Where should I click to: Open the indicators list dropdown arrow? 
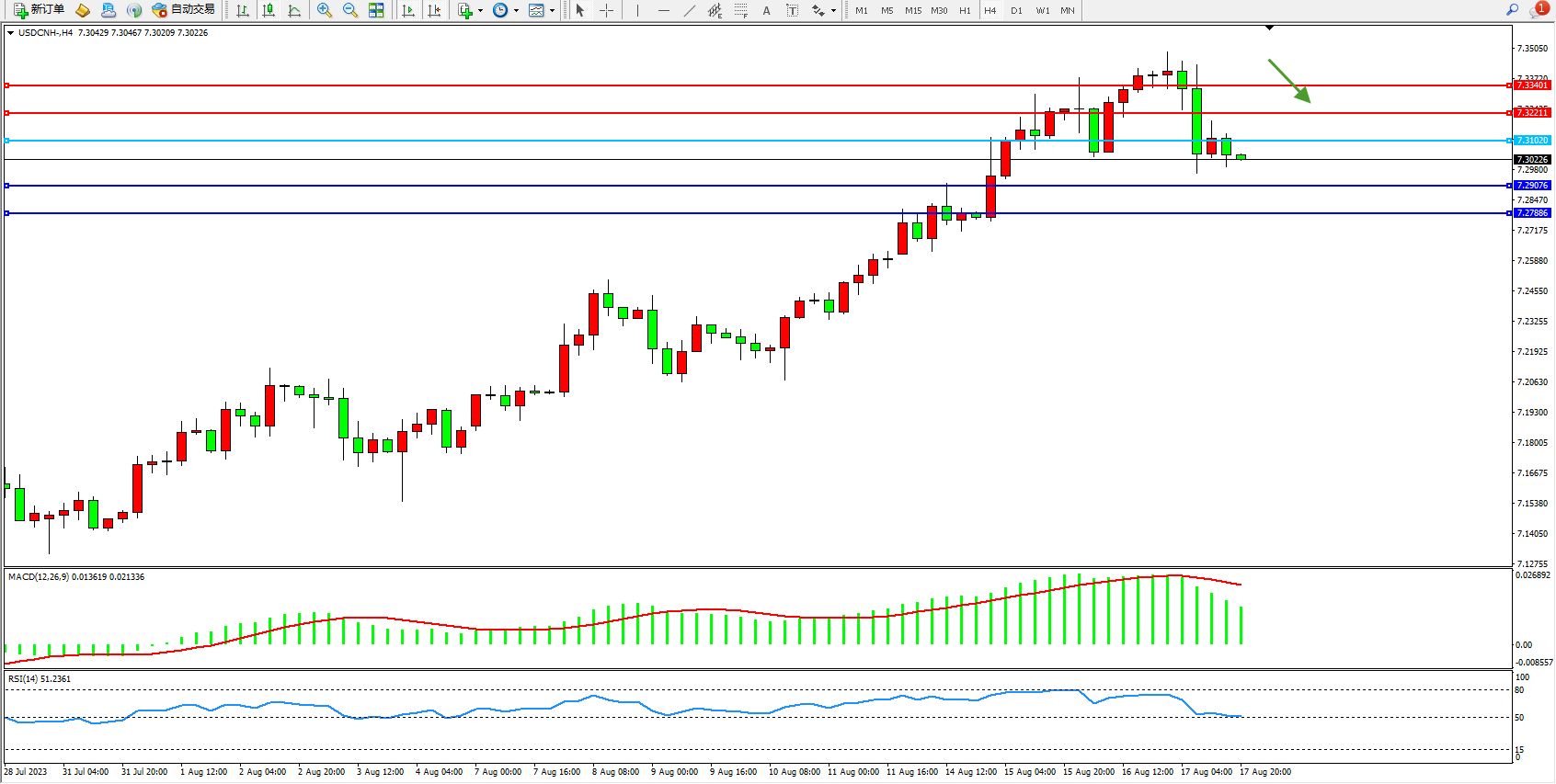point(480,11)
